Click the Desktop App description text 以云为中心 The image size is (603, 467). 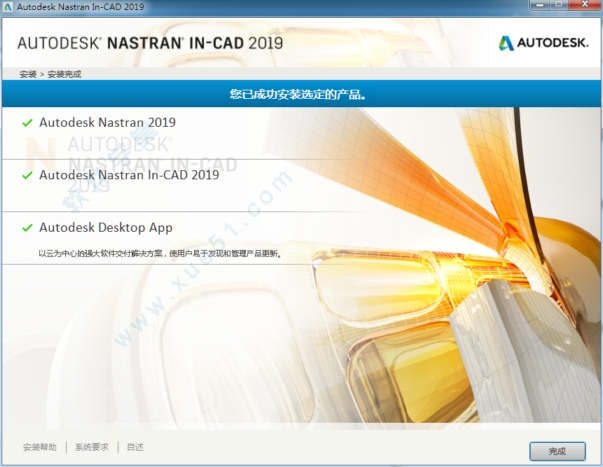coord(160,254)
